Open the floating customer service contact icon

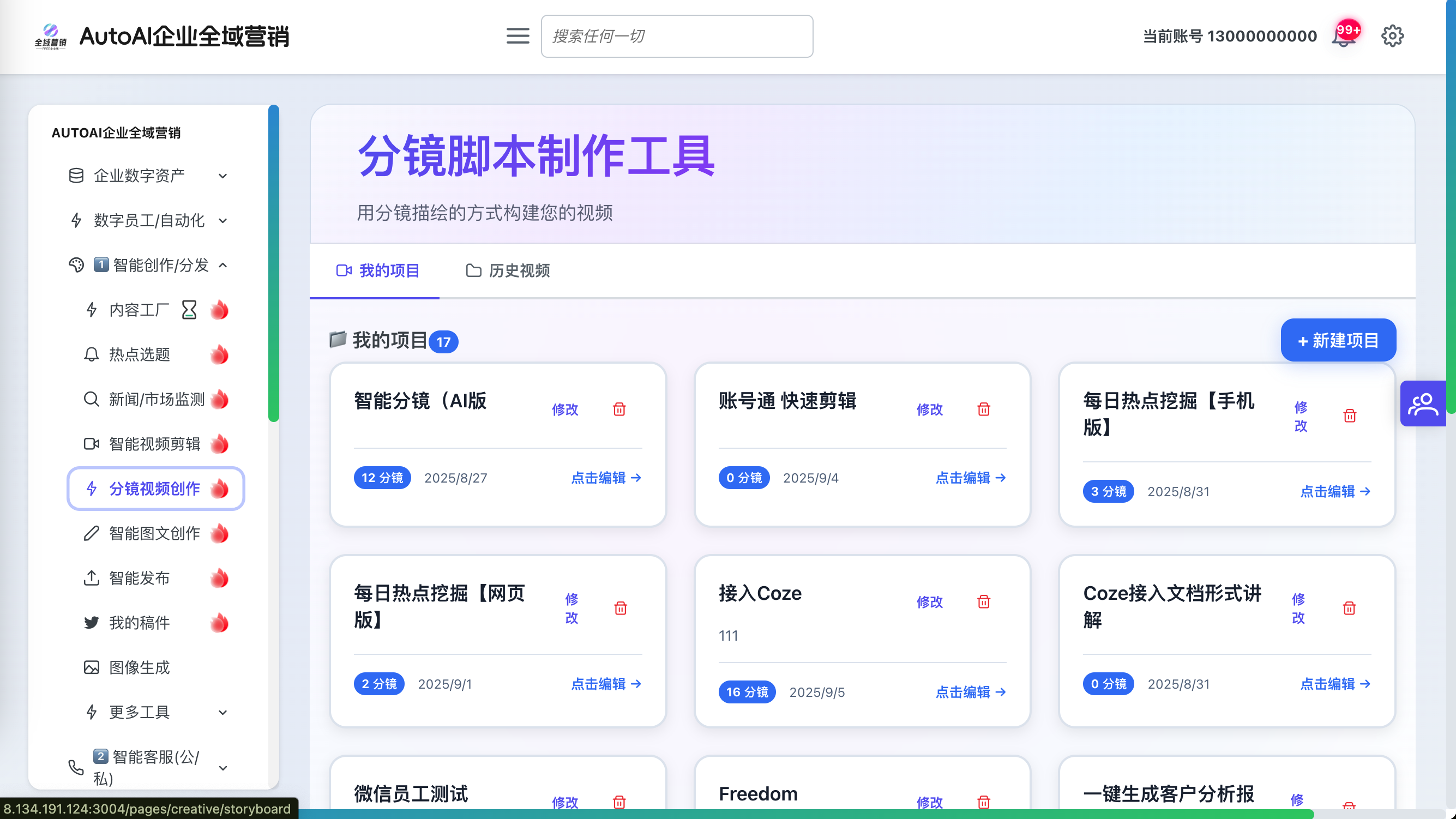pyautogui.click(x=1423, y=404)
